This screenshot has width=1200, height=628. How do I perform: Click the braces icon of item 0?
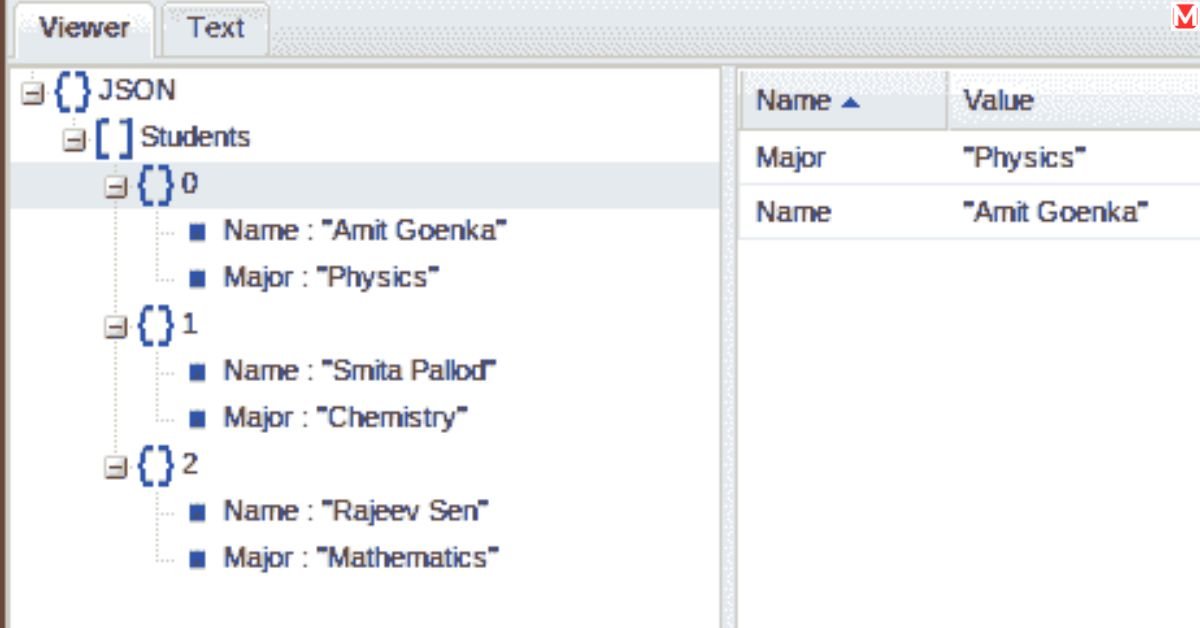(156, 185)
